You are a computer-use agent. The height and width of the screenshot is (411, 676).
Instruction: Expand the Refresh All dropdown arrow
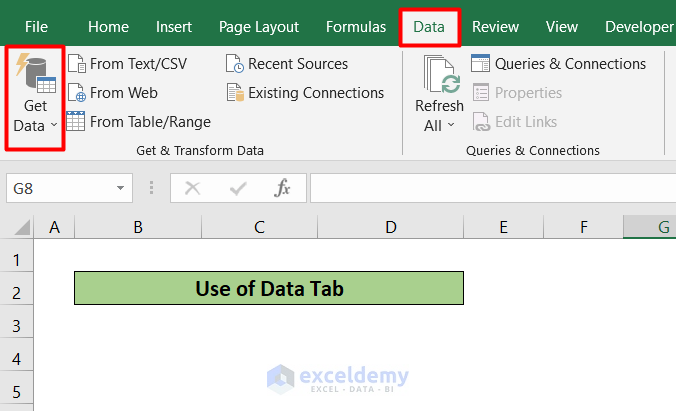click(x=451, y=126)
